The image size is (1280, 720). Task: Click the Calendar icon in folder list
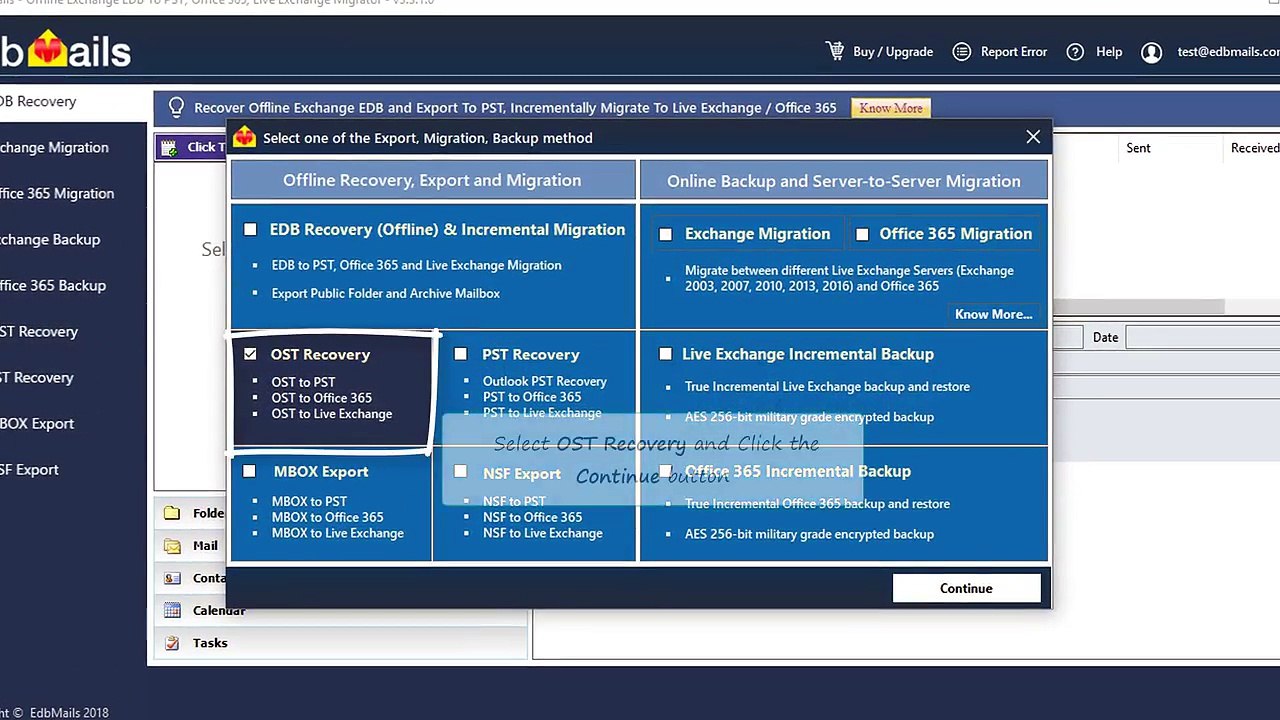pyautogui.click(x=173, y=610)
